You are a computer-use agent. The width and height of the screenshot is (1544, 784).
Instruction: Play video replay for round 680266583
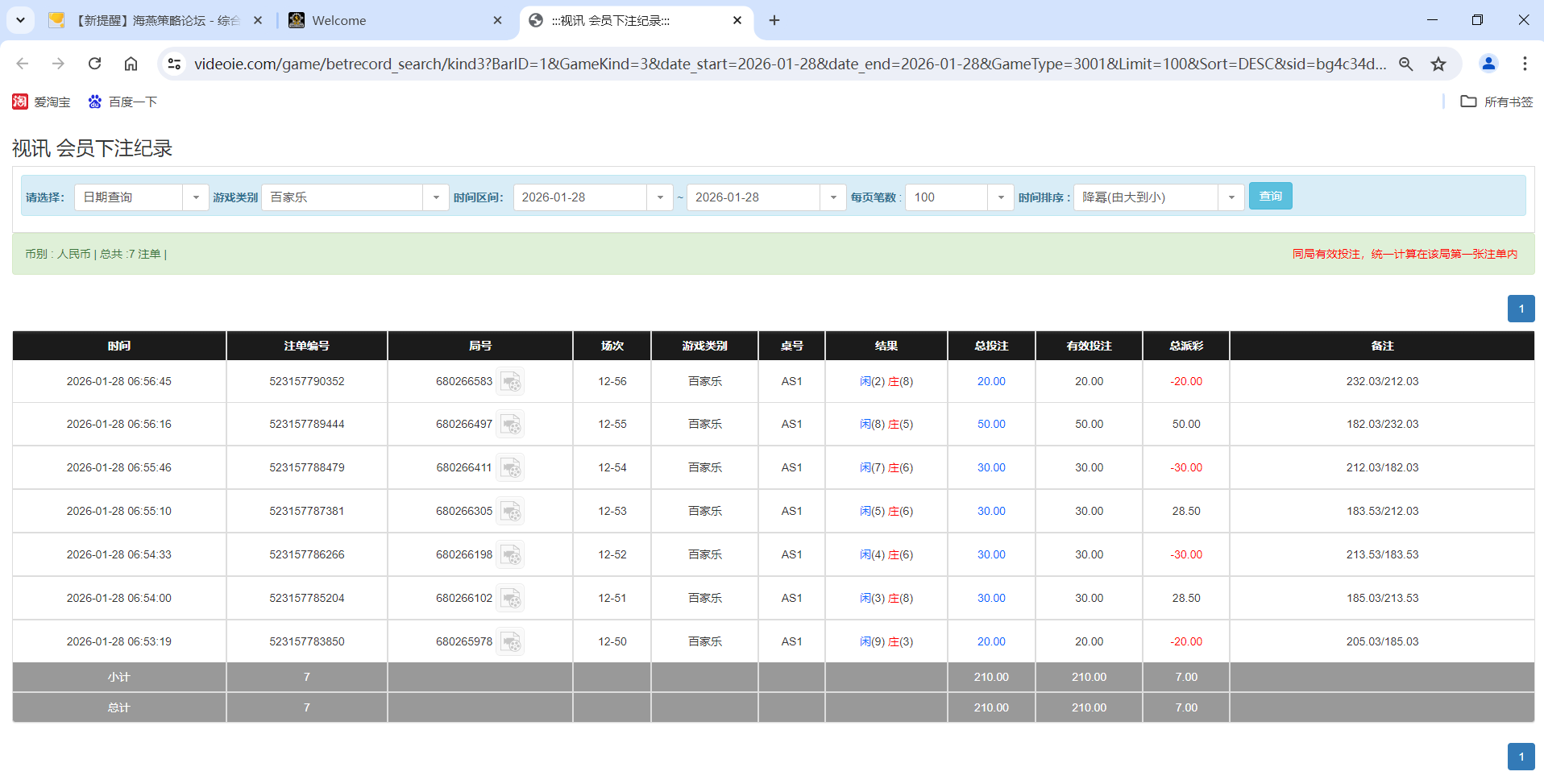(x=511, y=381)
